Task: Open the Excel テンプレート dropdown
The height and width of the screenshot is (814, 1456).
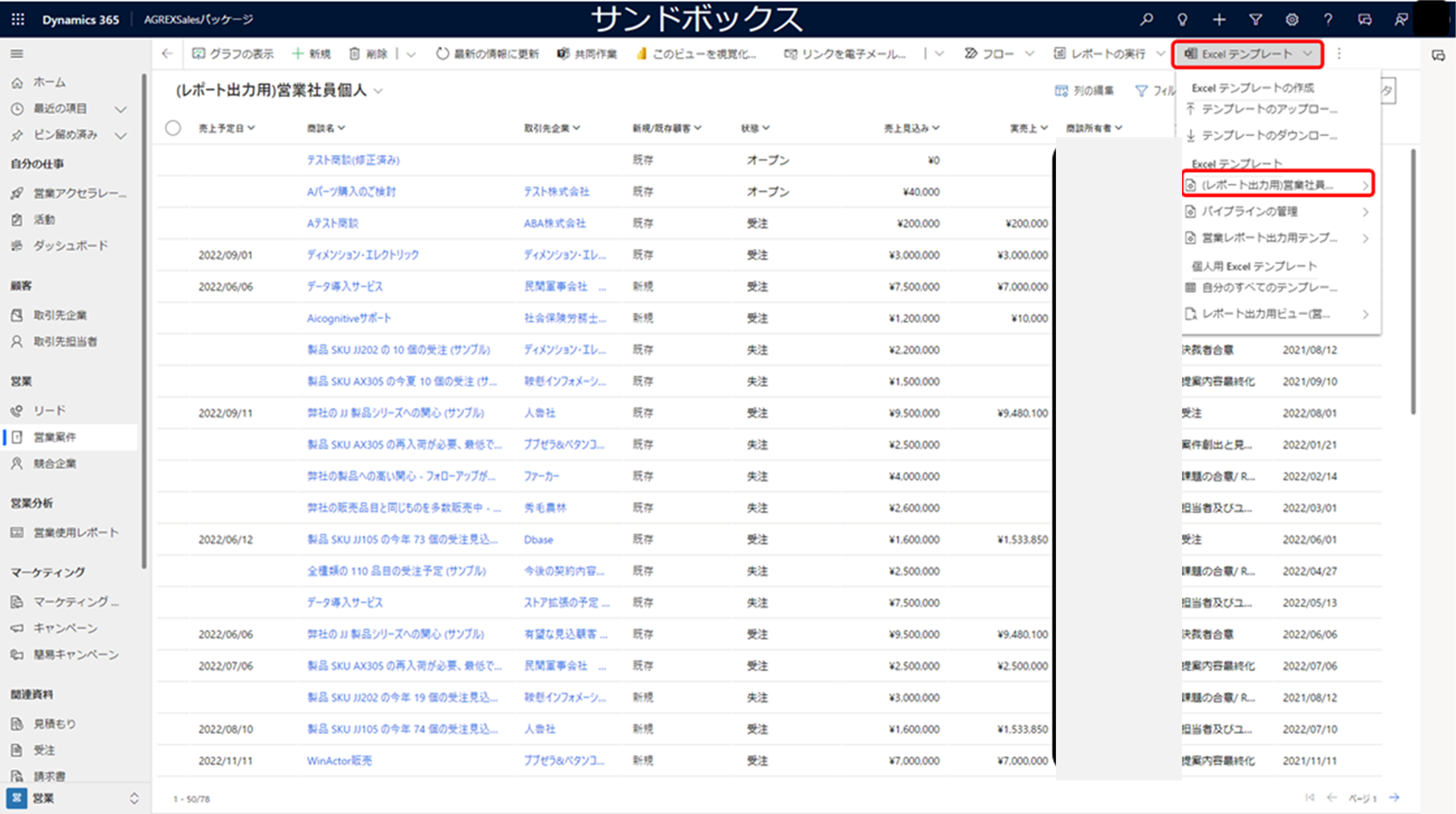Action: (1247, 54)
